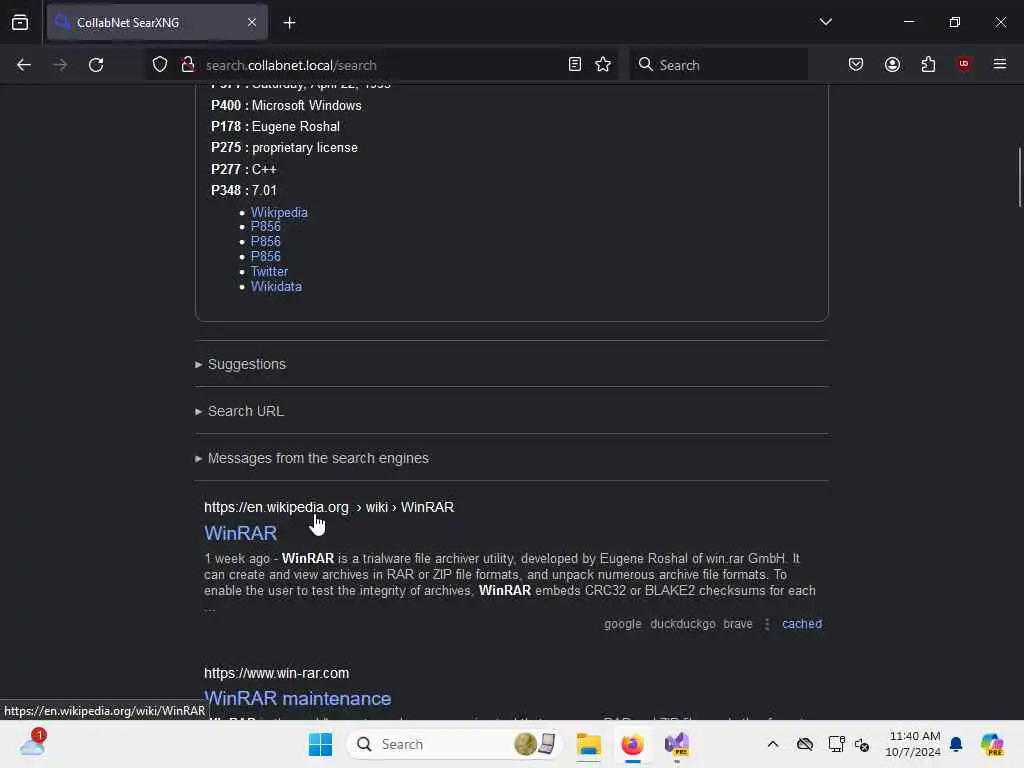Open the Twitter link in infobox

pyautogui.click(x=269, y=272)
